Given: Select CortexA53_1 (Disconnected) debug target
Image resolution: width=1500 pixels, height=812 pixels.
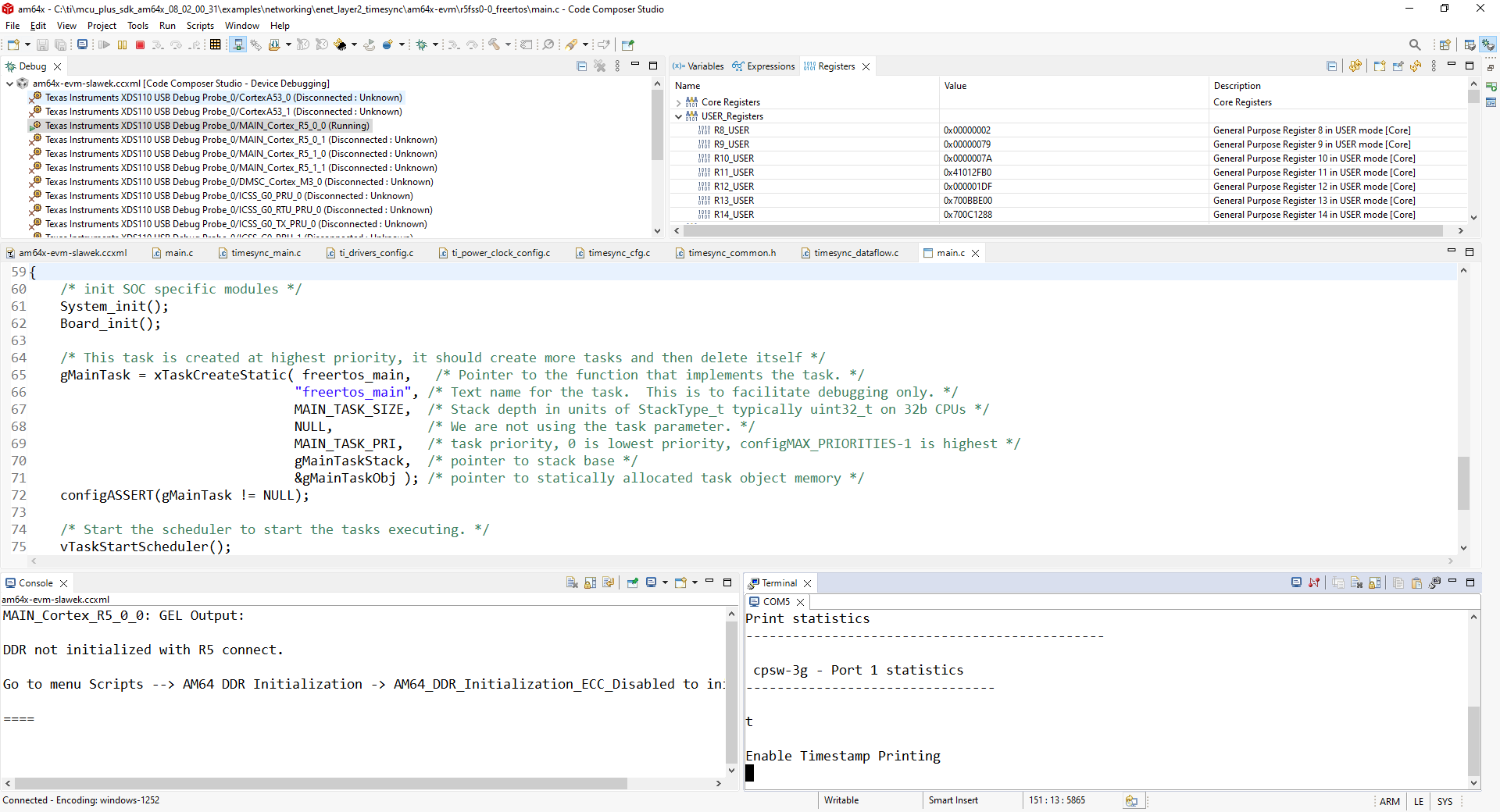Looking at the screenshot, I should click(x=216, y=112).
